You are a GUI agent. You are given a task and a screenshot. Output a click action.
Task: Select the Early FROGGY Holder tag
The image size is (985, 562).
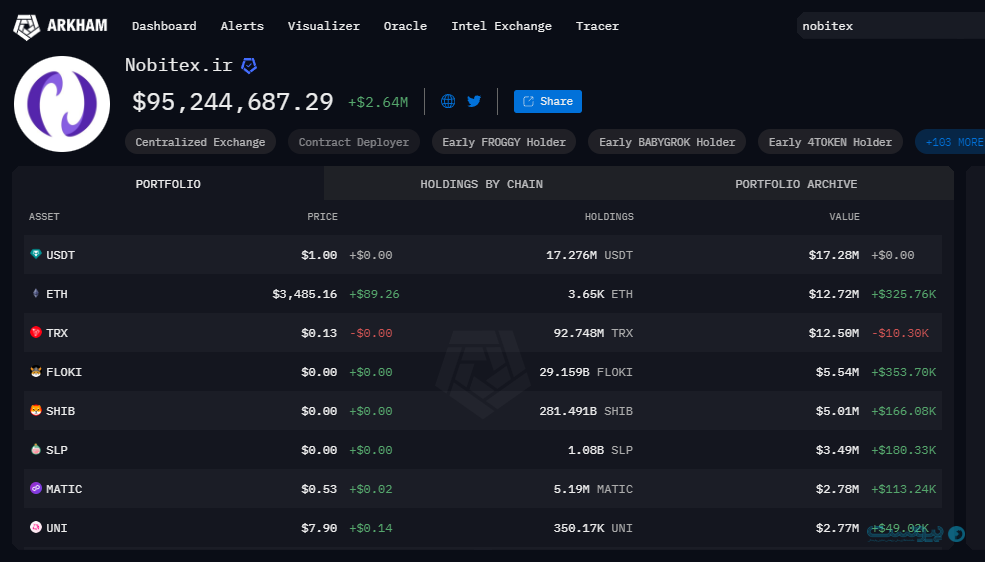tap(504, 142)
